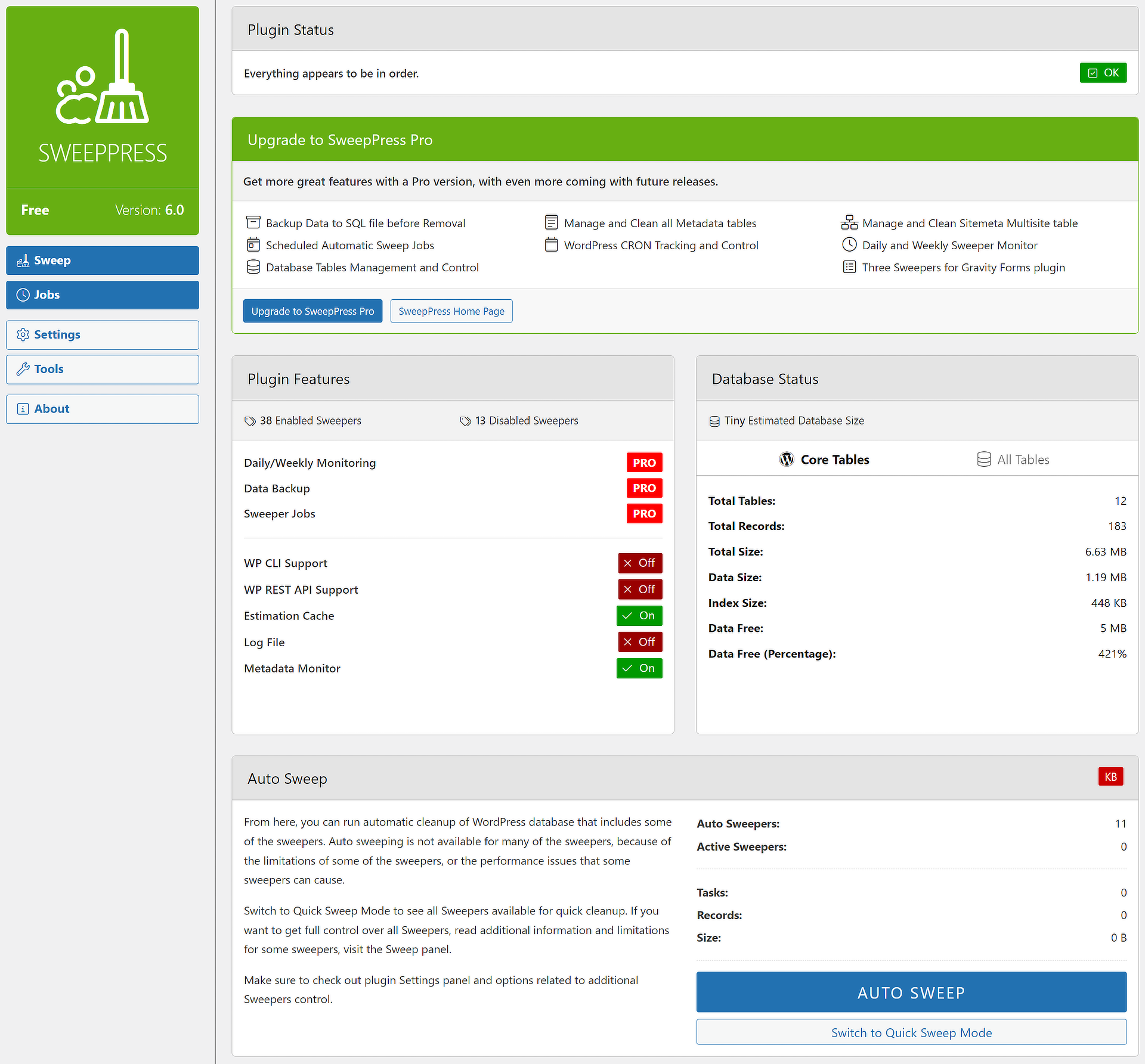Click the SweepPress broom logo

click(x=103, y=77)
